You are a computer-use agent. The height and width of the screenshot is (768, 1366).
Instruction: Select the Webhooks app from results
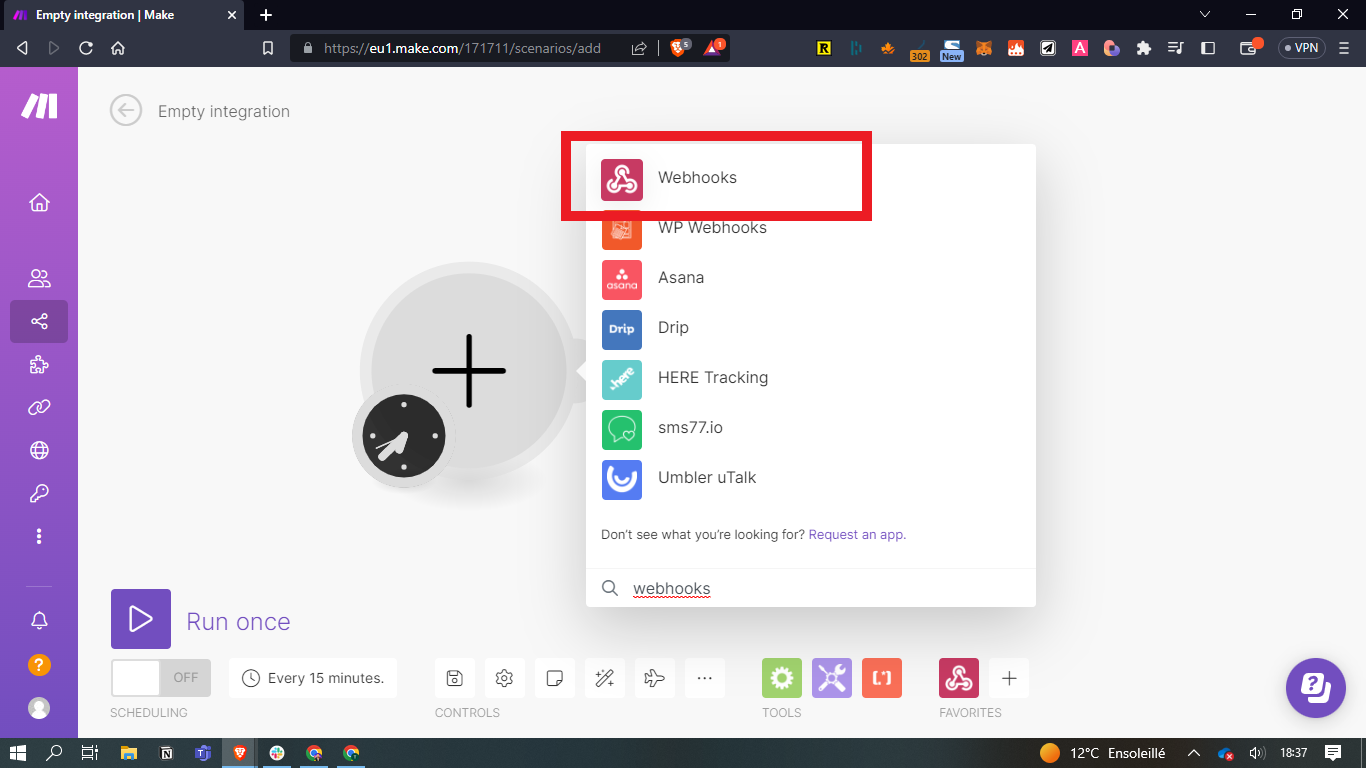pyautogui.click(x=810, y=178)
